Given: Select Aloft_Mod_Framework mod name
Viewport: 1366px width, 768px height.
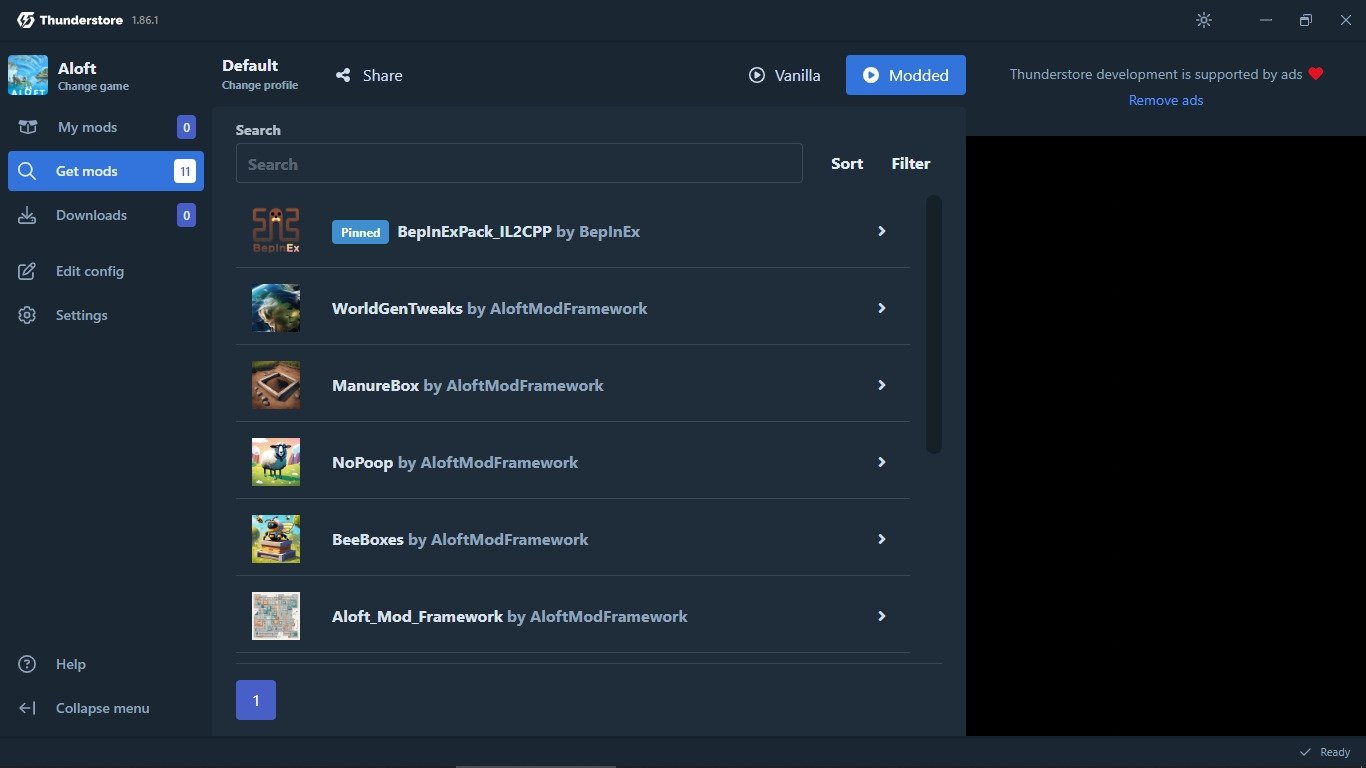Looking at the screenshot, I should (x=417, y=616).
